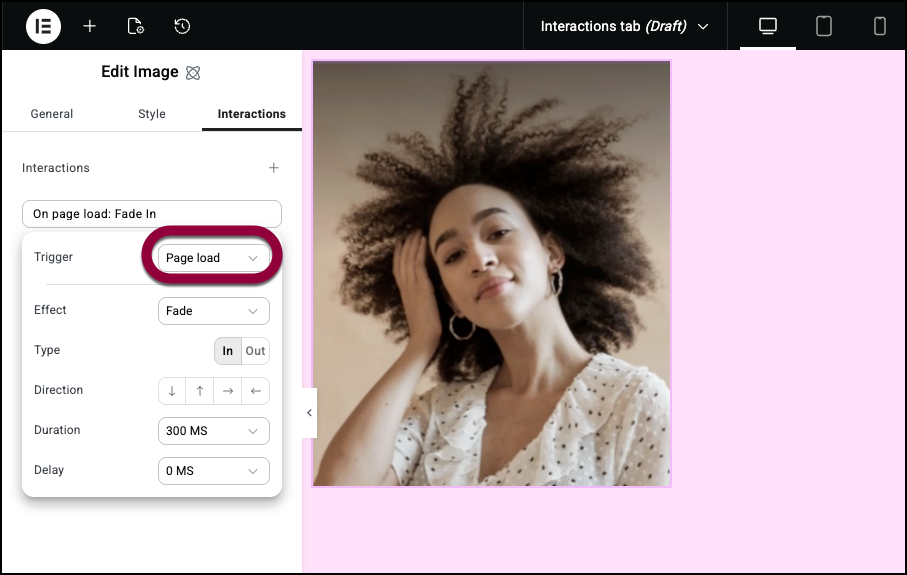Open the Page load trigger dropdown
907x575 pixels.
[x=213, y=258]
